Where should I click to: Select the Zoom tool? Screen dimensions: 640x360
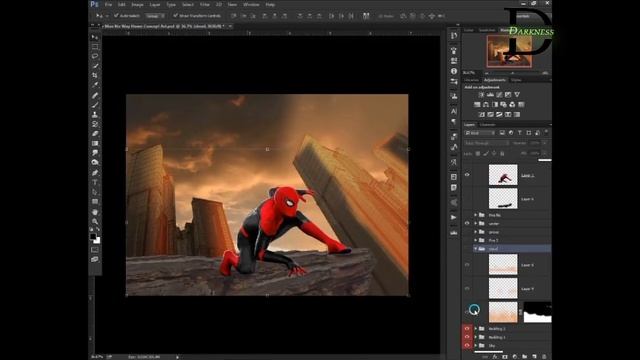click(95, 221)
